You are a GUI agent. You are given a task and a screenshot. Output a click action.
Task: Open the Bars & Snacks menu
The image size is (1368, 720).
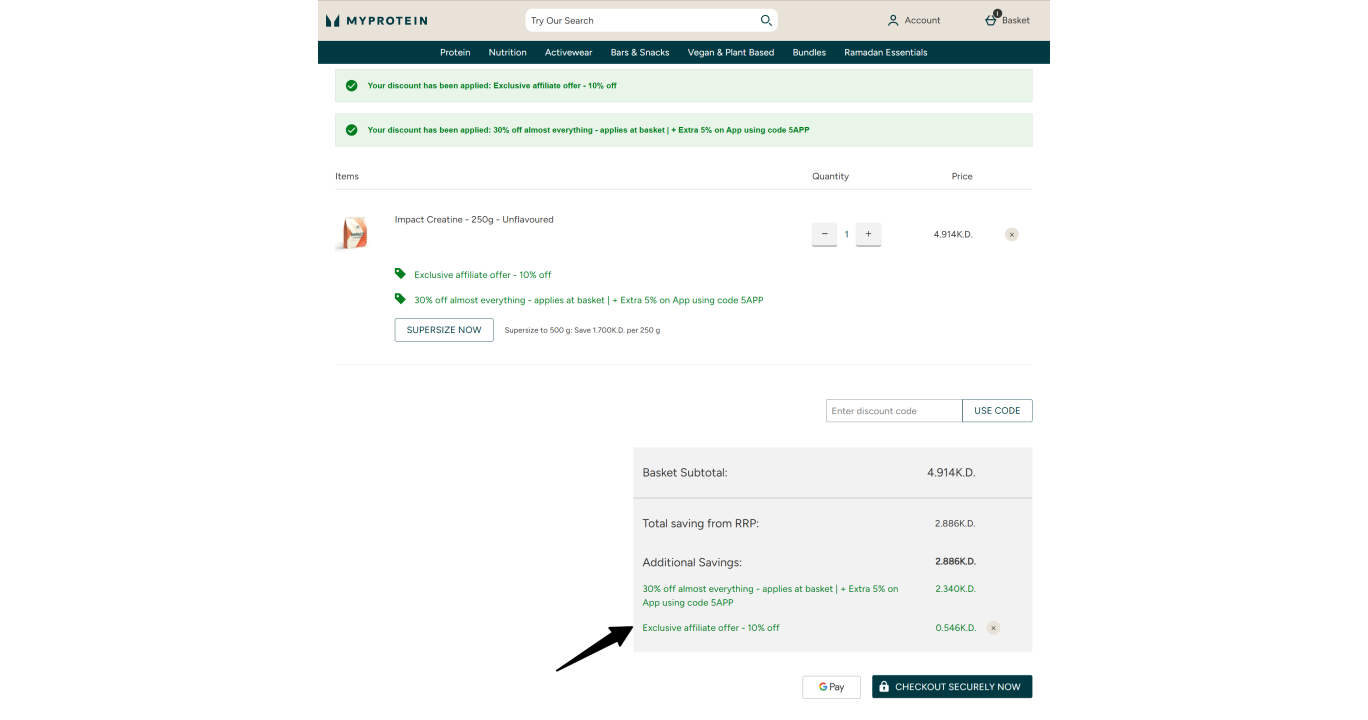click(x=640, y=52)
